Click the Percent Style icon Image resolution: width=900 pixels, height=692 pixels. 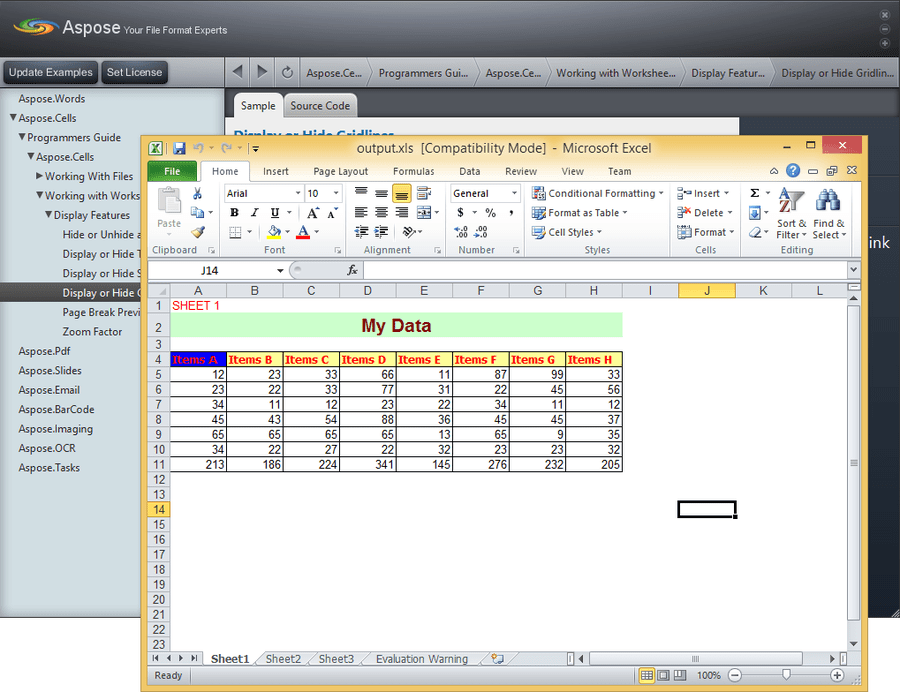490,212
